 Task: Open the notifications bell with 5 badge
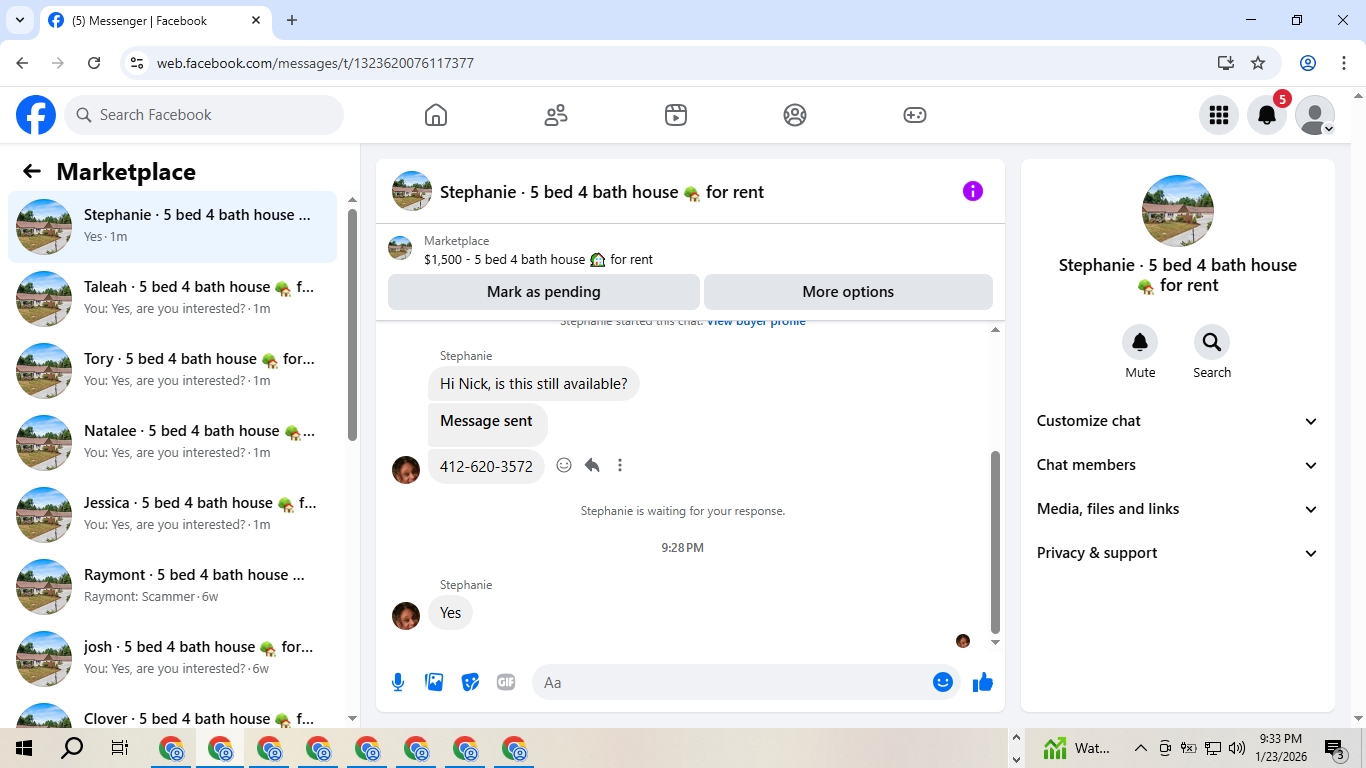coord(1267,115)
